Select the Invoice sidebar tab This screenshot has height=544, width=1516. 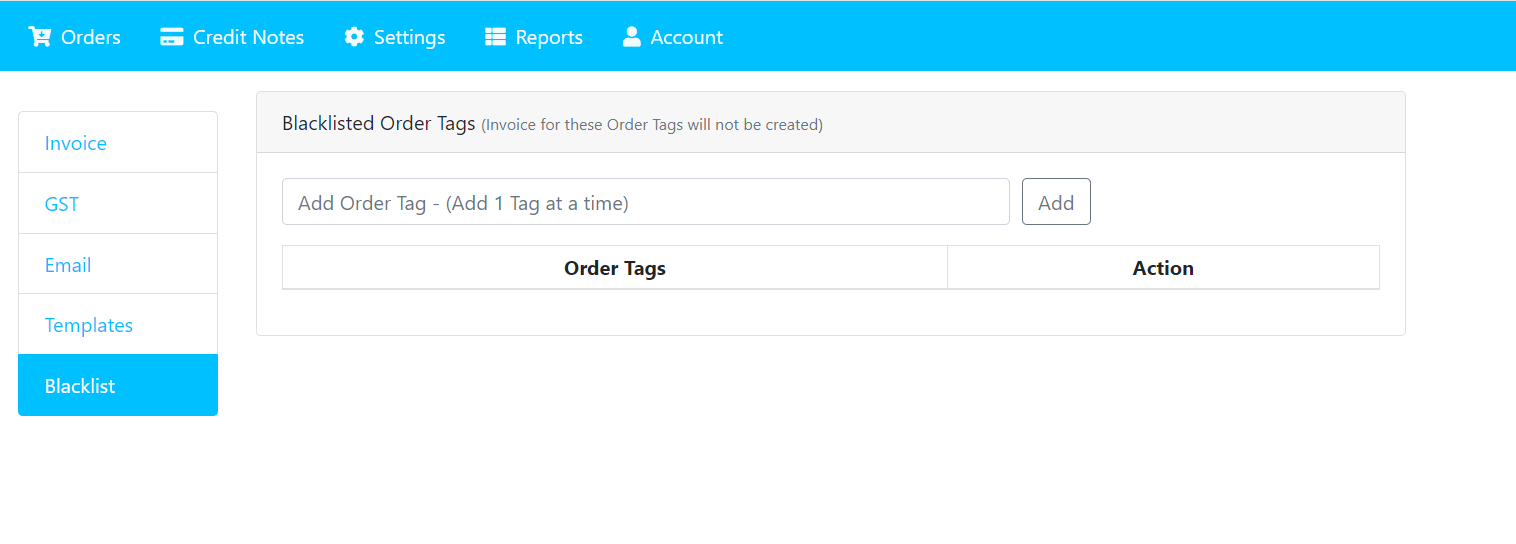(x=118, y=143)
